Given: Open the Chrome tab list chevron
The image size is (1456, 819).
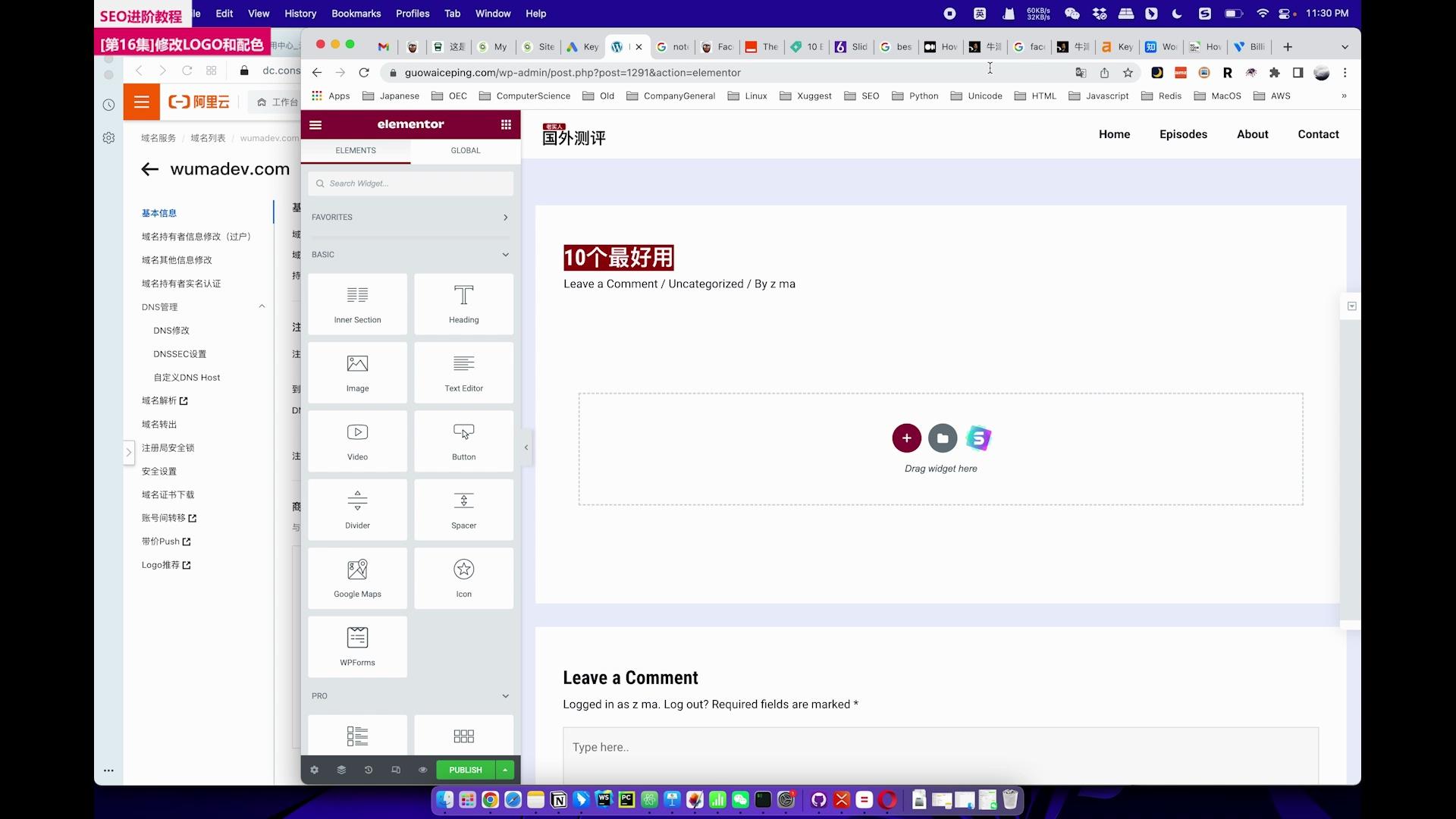Looking at the screenshot, I should (x=1345, y=47).
